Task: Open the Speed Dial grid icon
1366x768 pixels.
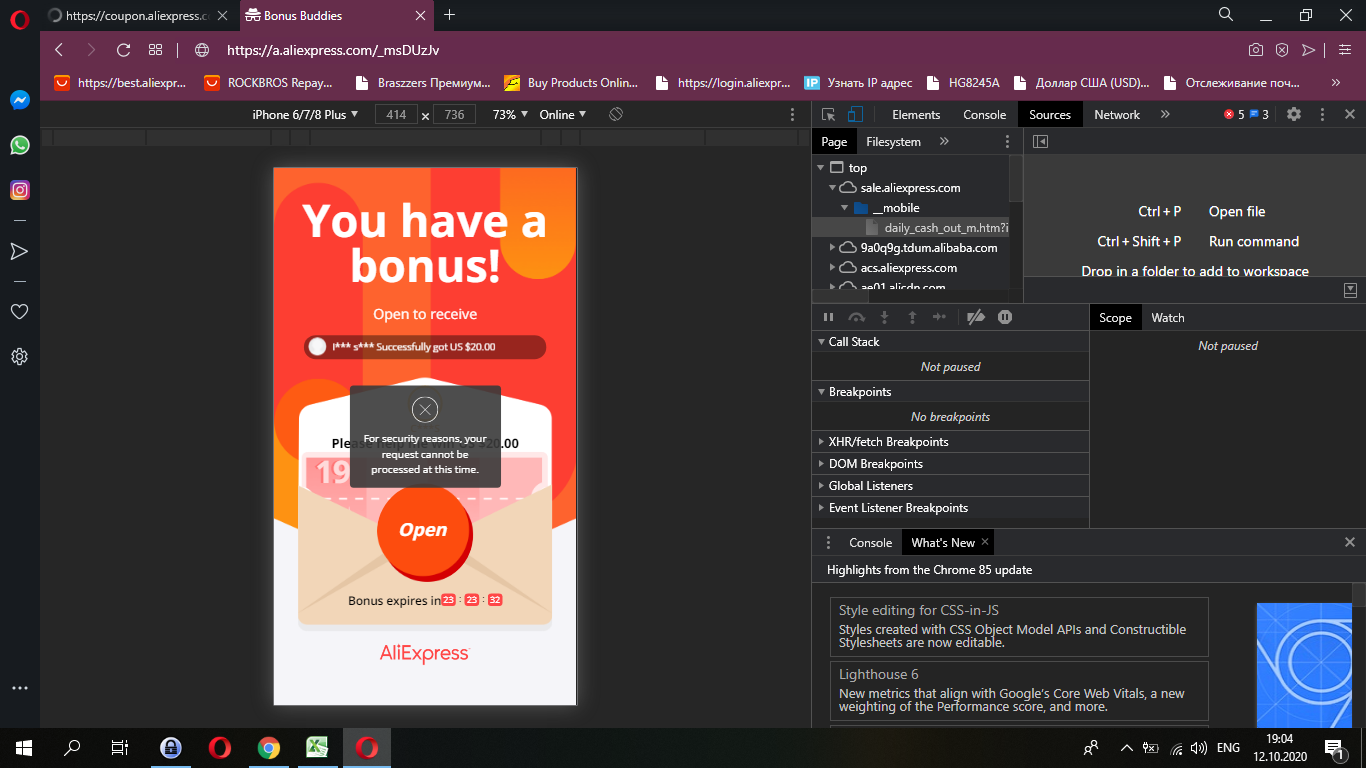Action: tap(155, 50)
